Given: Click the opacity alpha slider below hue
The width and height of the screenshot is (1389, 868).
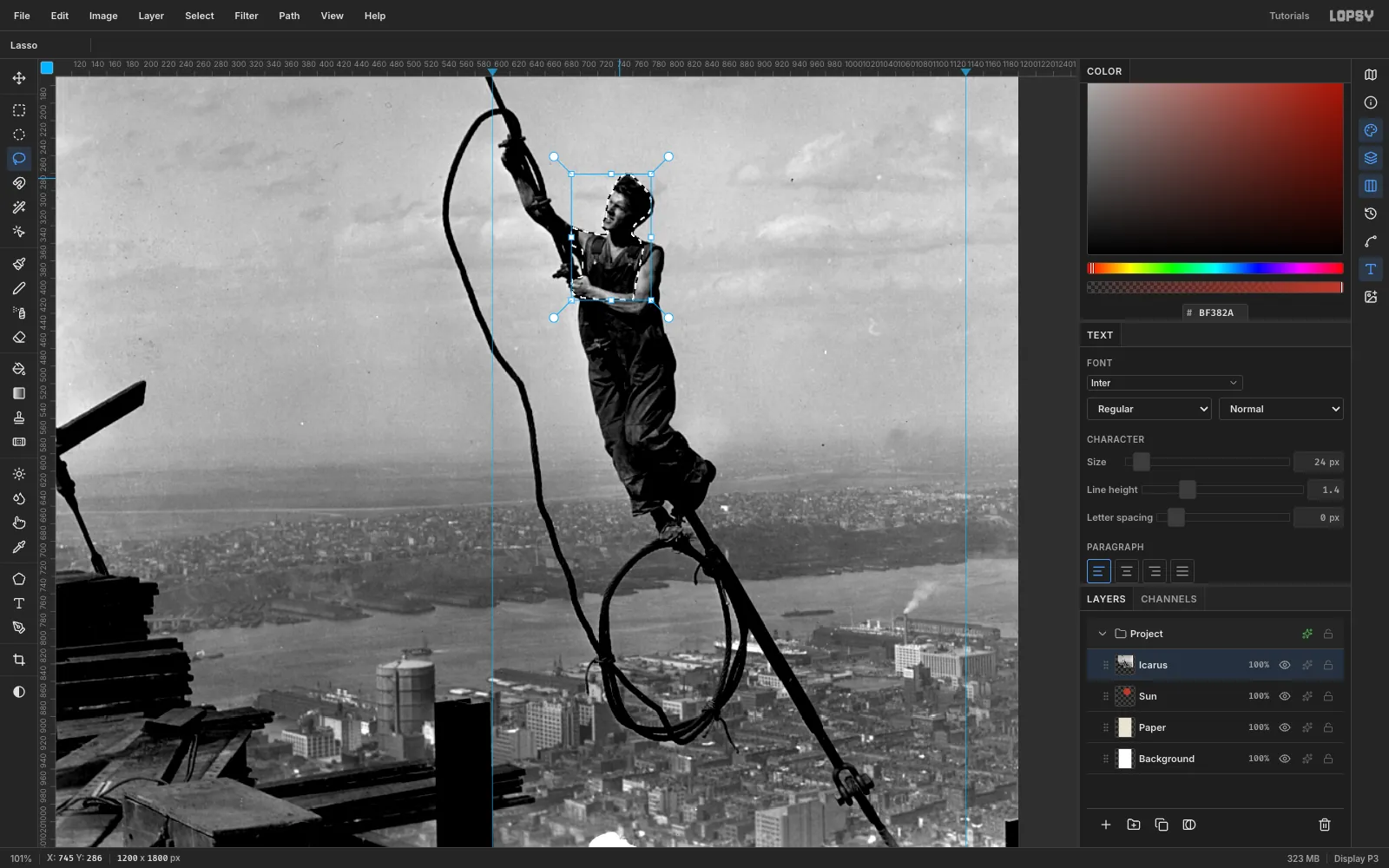Looking at the screenshot, I should (x=1215, y=287).
